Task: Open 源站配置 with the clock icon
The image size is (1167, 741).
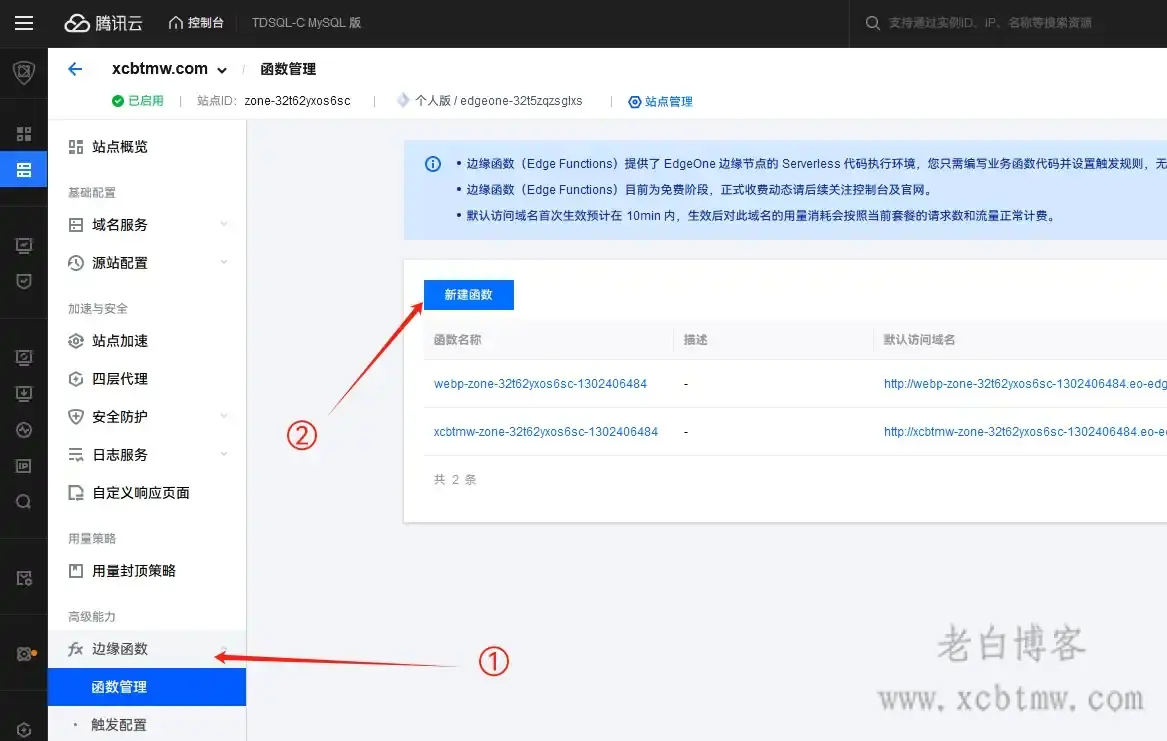Action: (119, 262)
